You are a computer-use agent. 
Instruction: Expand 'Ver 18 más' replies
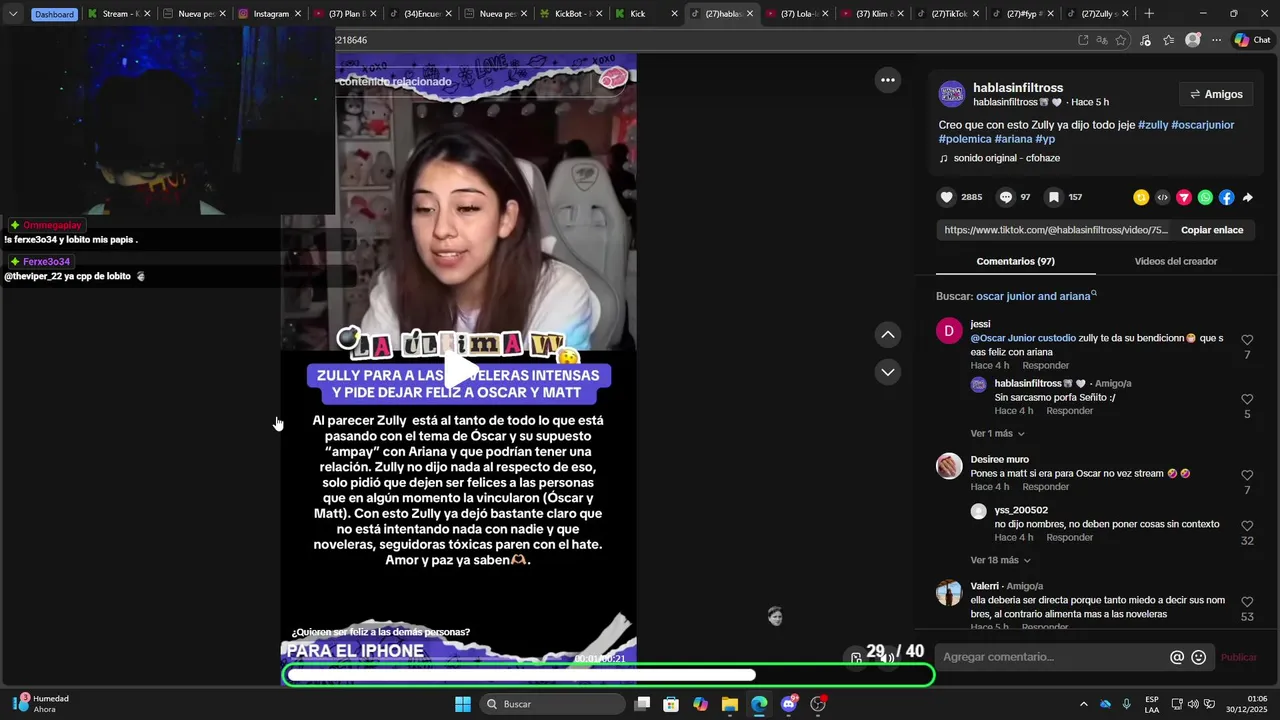[x=1000, y=561]
